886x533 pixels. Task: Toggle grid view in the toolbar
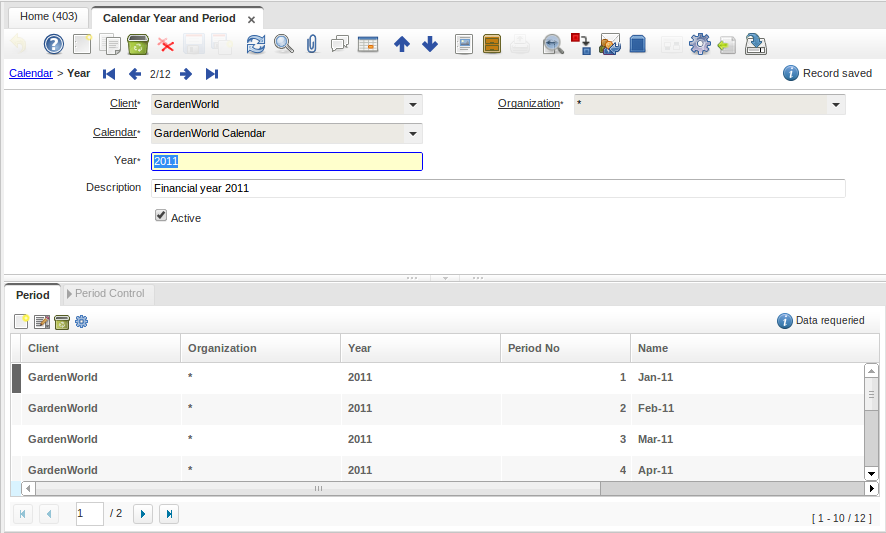click(368, 44)
